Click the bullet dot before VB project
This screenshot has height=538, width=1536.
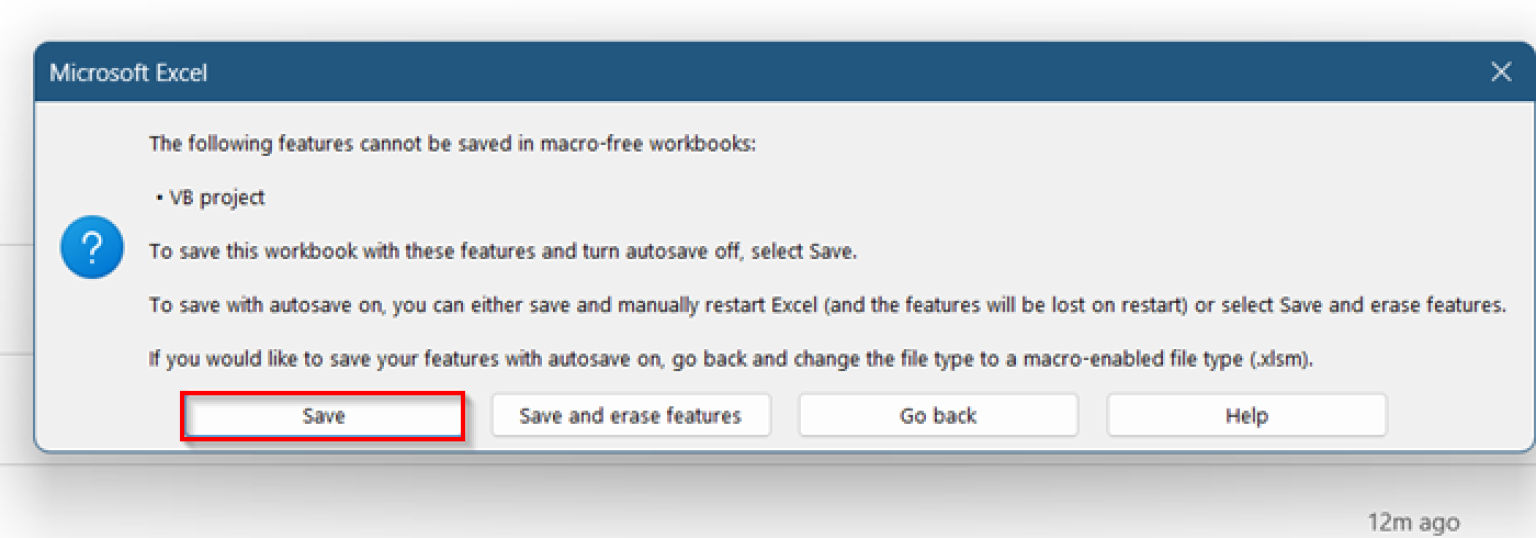(159, 198)
